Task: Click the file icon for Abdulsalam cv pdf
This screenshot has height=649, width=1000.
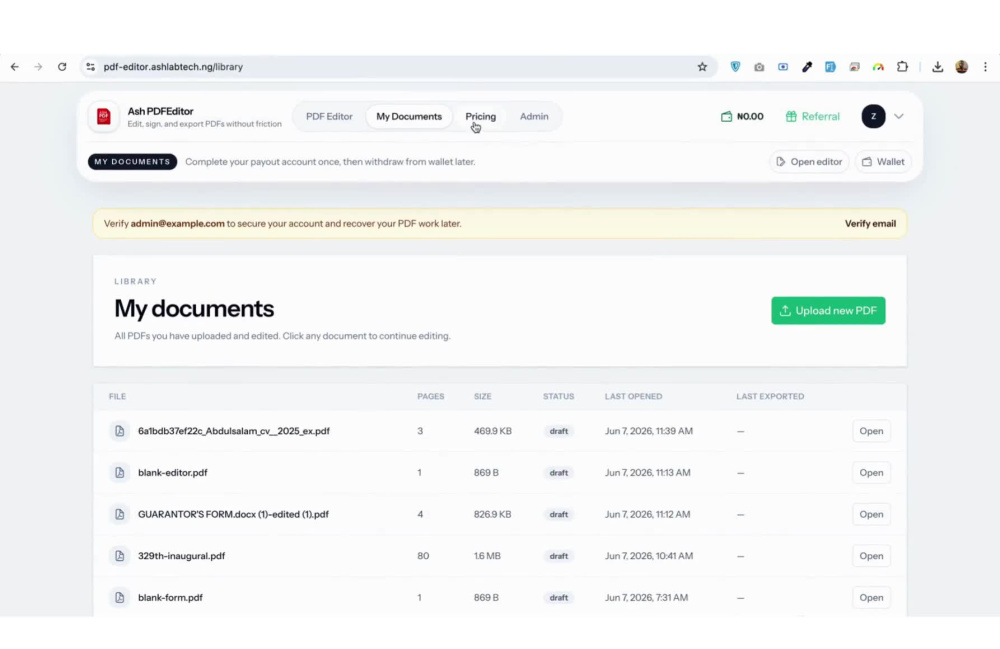Action: [119, 431]
